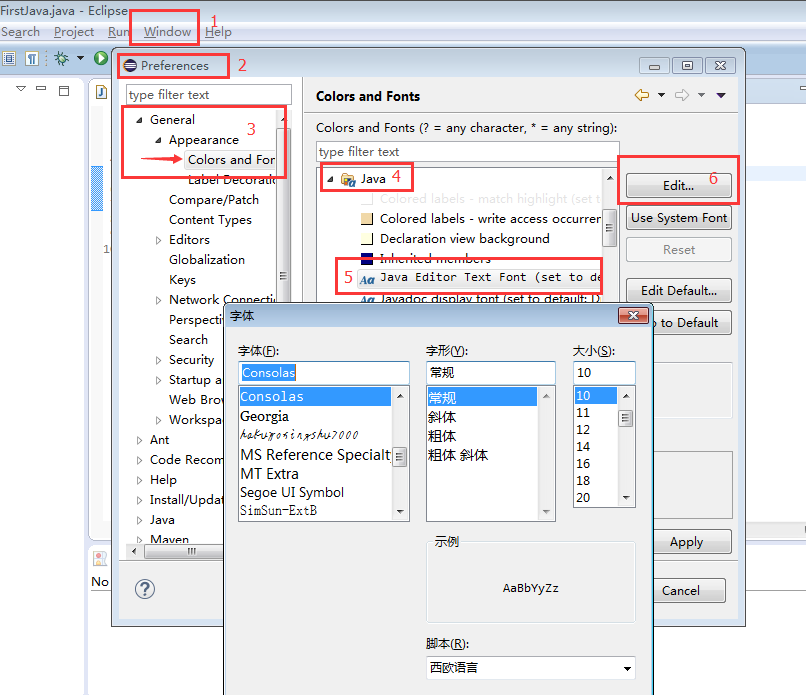Click Inherited members dark blue swatch
Viewport: 806px width, 695px height.
(x=367, y=259)
